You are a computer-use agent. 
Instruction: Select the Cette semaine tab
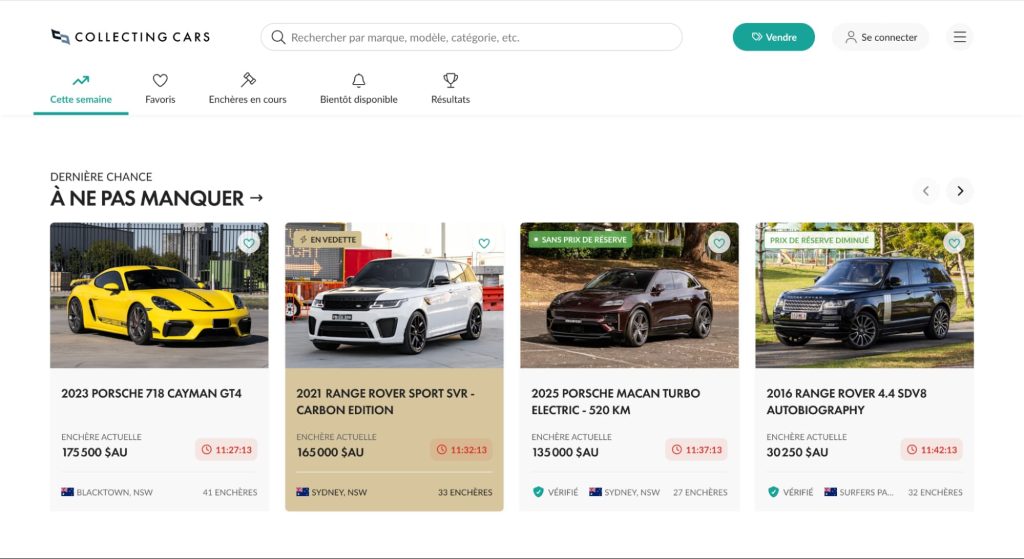tap(81, 90)
